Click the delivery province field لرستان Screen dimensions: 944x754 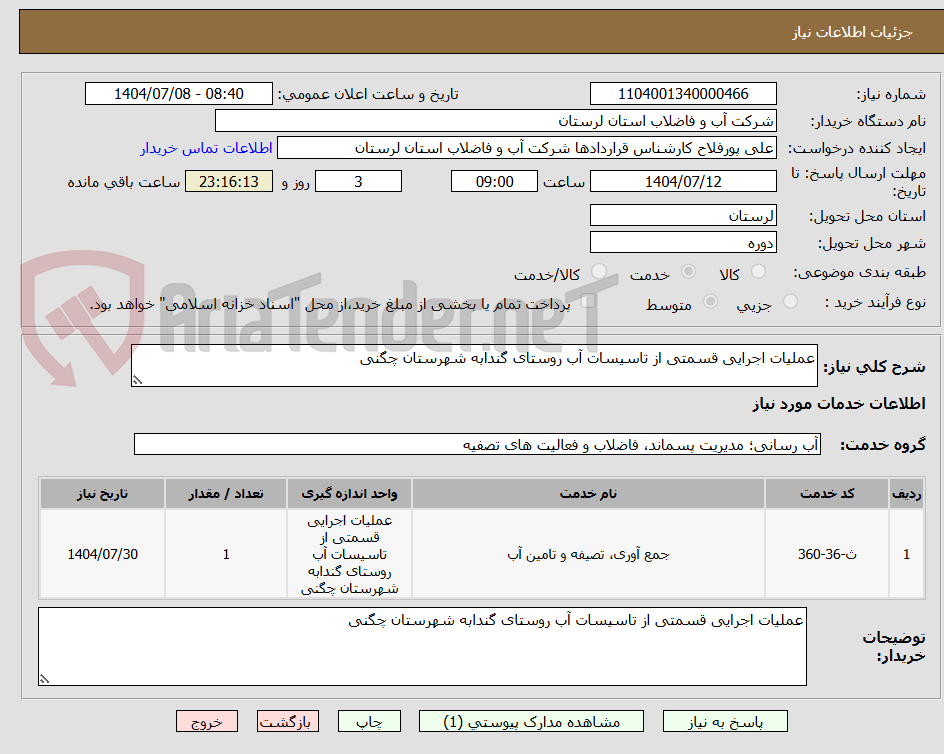(x=683, y=216)
